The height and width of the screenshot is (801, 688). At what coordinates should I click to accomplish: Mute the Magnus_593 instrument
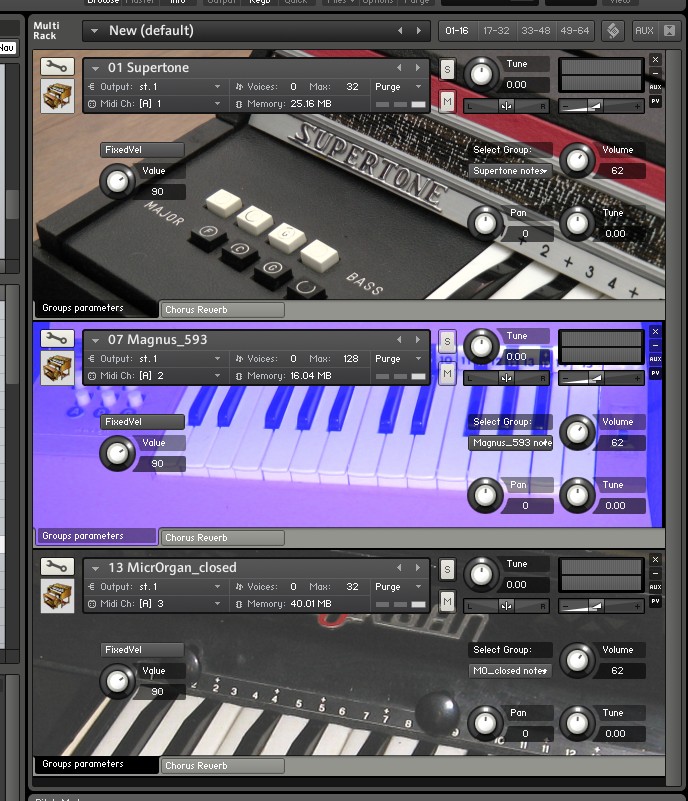click(x=447, y=373)
